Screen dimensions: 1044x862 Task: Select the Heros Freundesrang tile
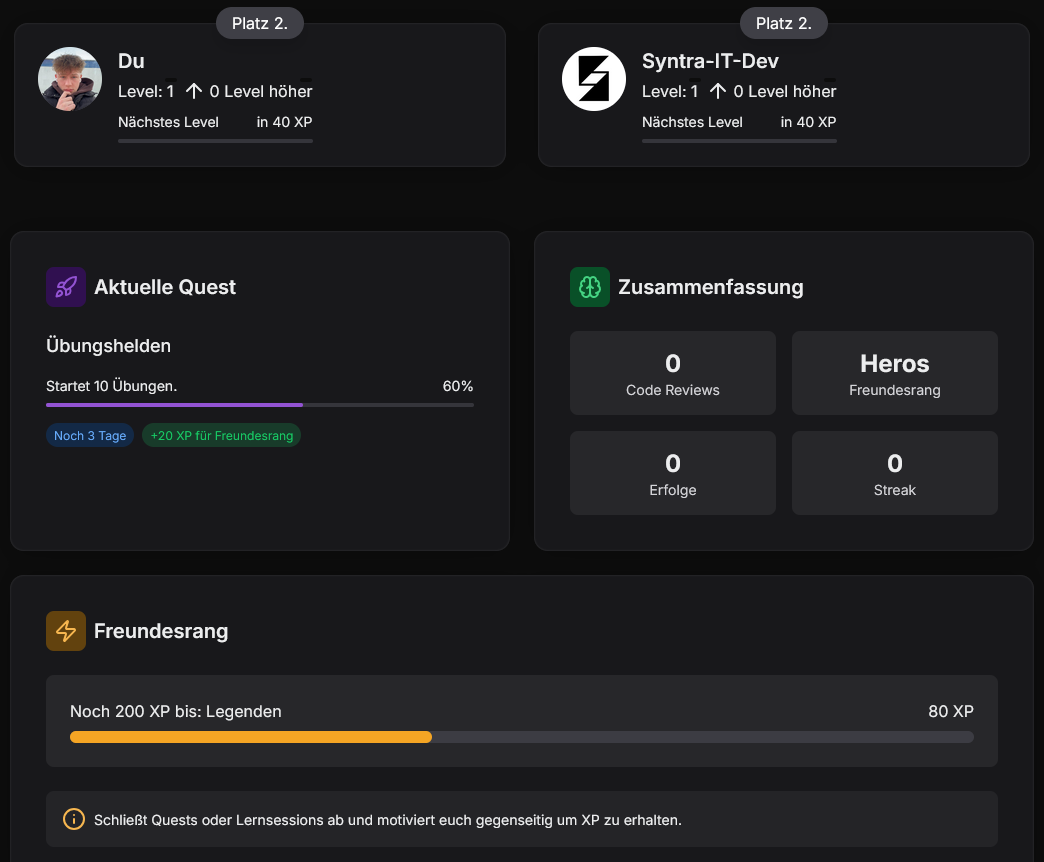pos(894,373)
